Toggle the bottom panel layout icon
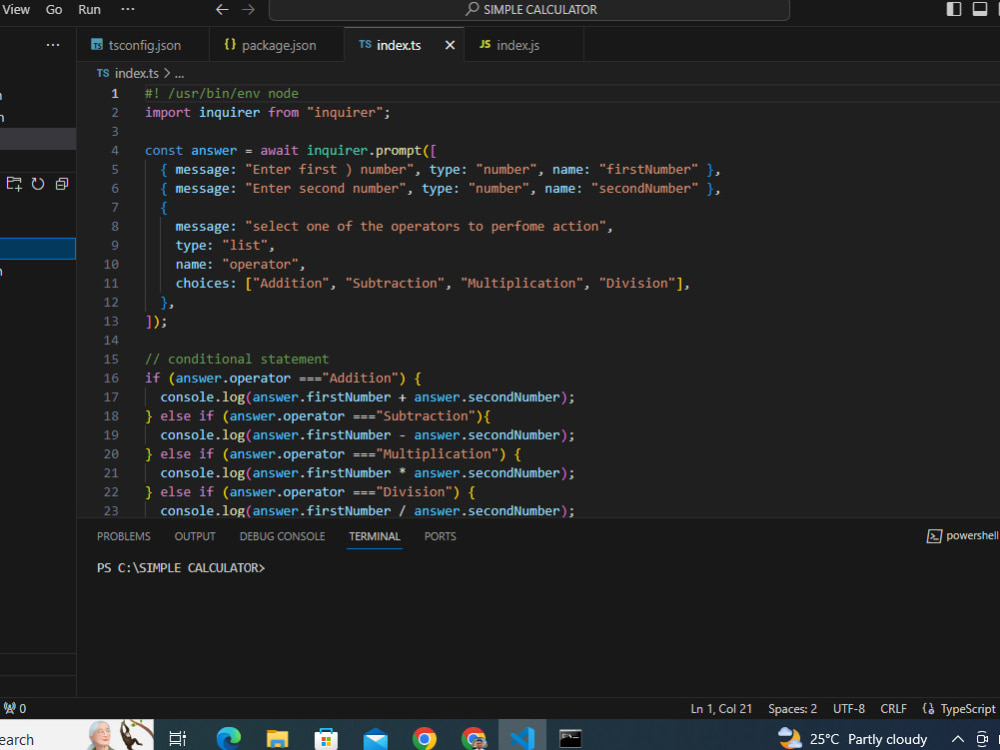The height and width of the screenshot is (750, 1000). [x=980, y=9]
